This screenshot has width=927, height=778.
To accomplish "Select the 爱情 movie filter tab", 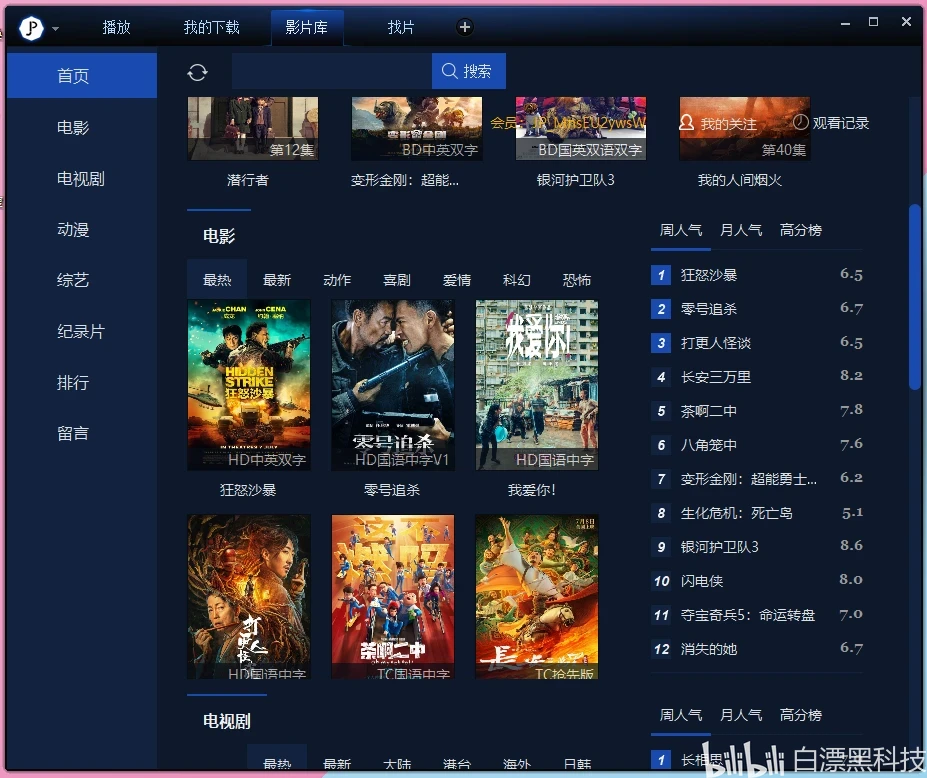I will [x=457, y=280].
